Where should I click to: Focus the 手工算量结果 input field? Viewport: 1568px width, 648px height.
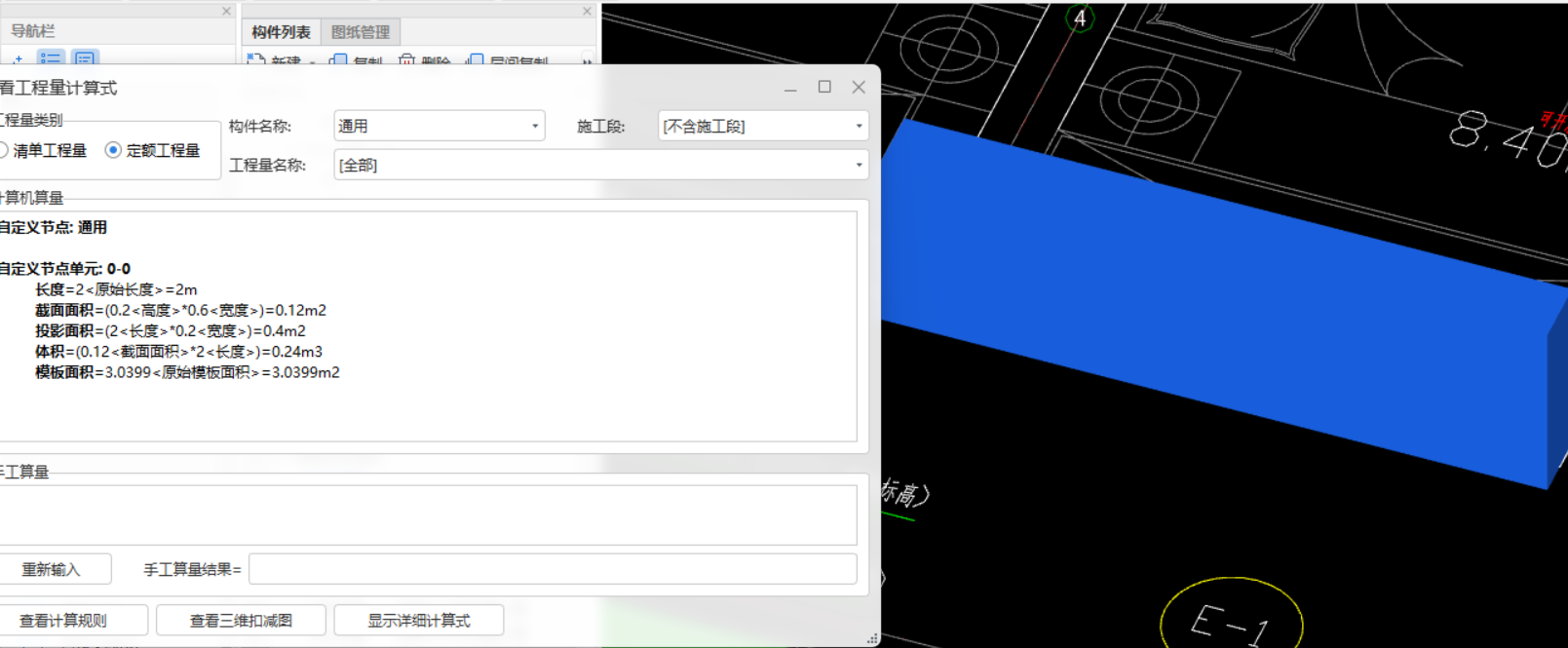[x=553, y=569]
